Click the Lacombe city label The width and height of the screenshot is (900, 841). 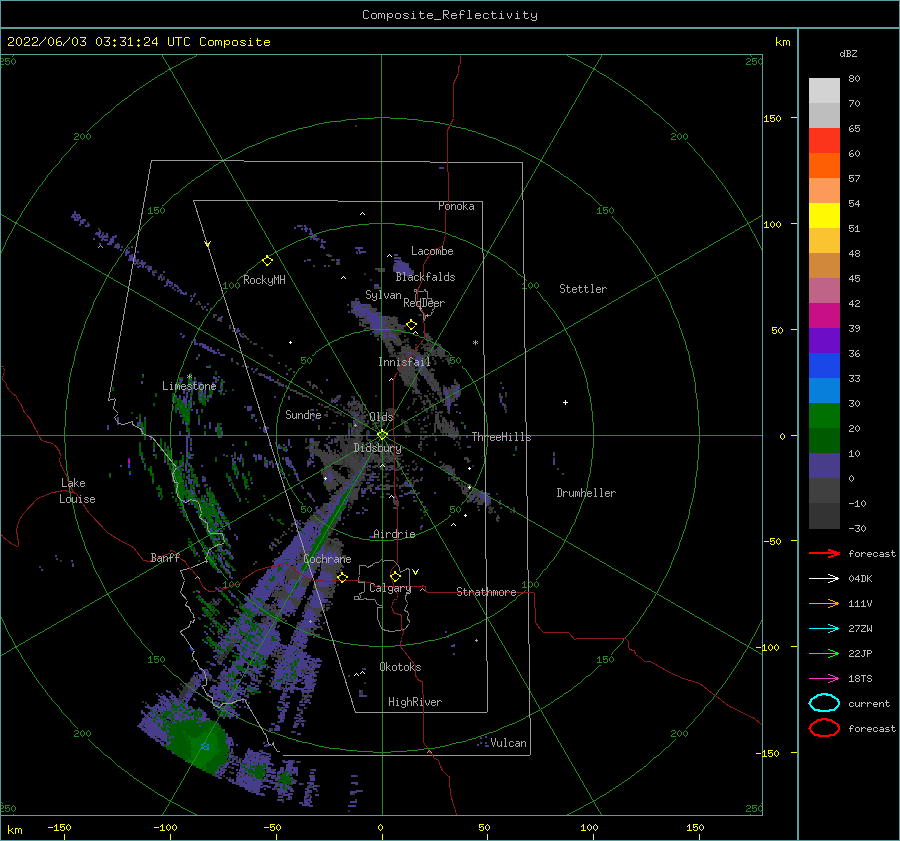click(x=432, y=251)
